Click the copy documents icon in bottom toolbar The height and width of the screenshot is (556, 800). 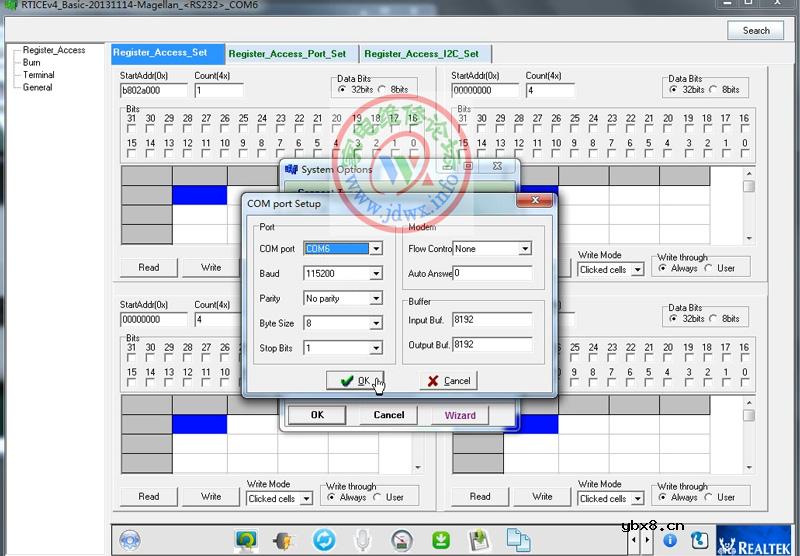tap(517, 540)
